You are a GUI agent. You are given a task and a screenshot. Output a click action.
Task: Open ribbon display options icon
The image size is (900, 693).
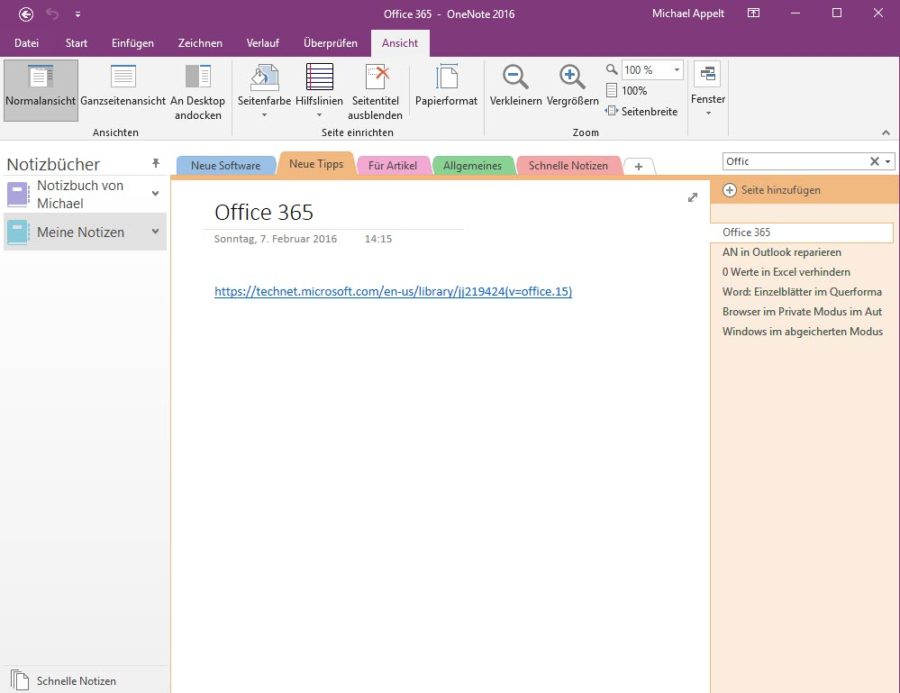pyautogui.click(x=754, y=13)
